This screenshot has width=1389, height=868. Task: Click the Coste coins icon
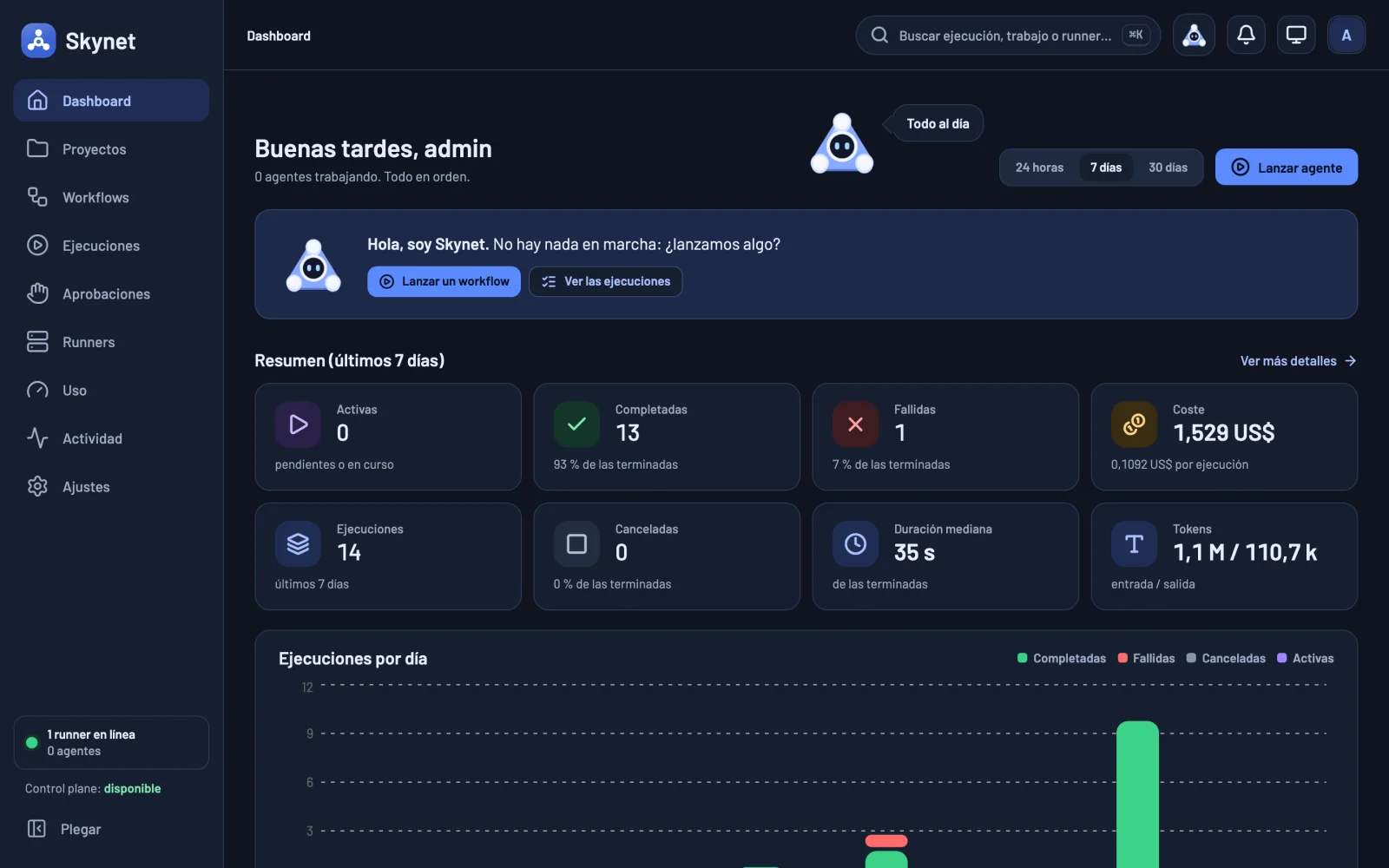click(1134, 424)
